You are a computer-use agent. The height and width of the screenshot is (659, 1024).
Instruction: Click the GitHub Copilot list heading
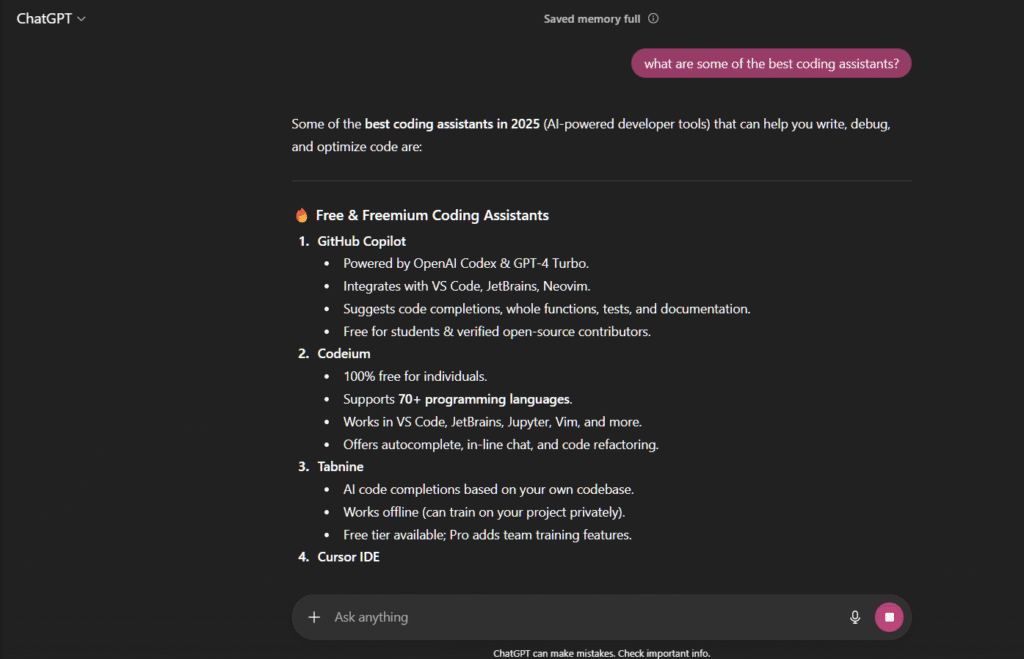coord(361,242)
